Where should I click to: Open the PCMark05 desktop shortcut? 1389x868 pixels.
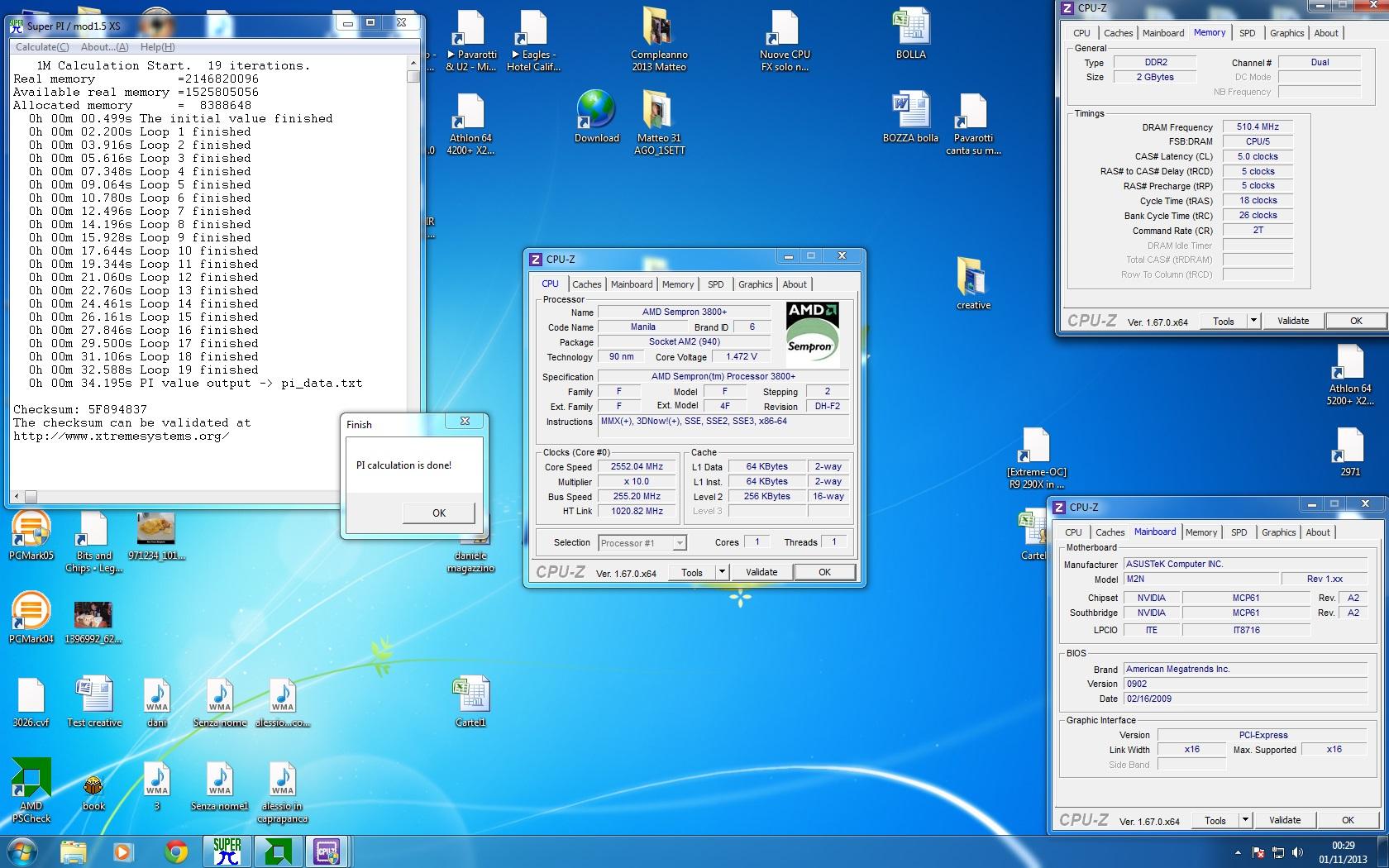tap(31, 535)
